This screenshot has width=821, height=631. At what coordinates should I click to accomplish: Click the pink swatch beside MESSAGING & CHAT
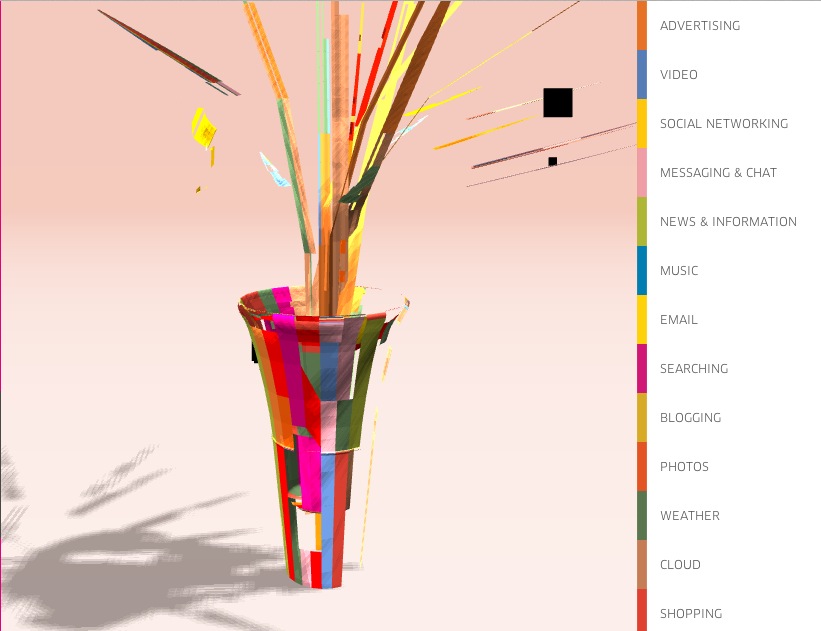(641, 173)
